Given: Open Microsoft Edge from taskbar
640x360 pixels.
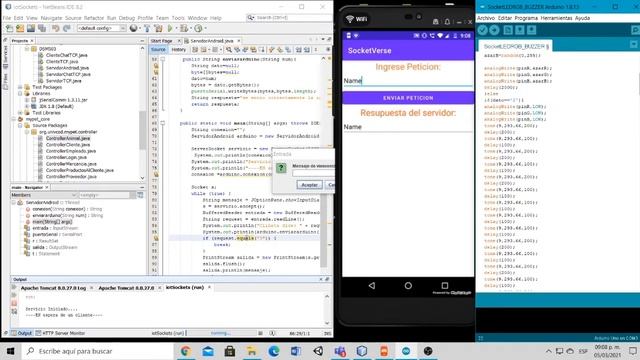Looking at the screenshot, I should pos(274,351).
